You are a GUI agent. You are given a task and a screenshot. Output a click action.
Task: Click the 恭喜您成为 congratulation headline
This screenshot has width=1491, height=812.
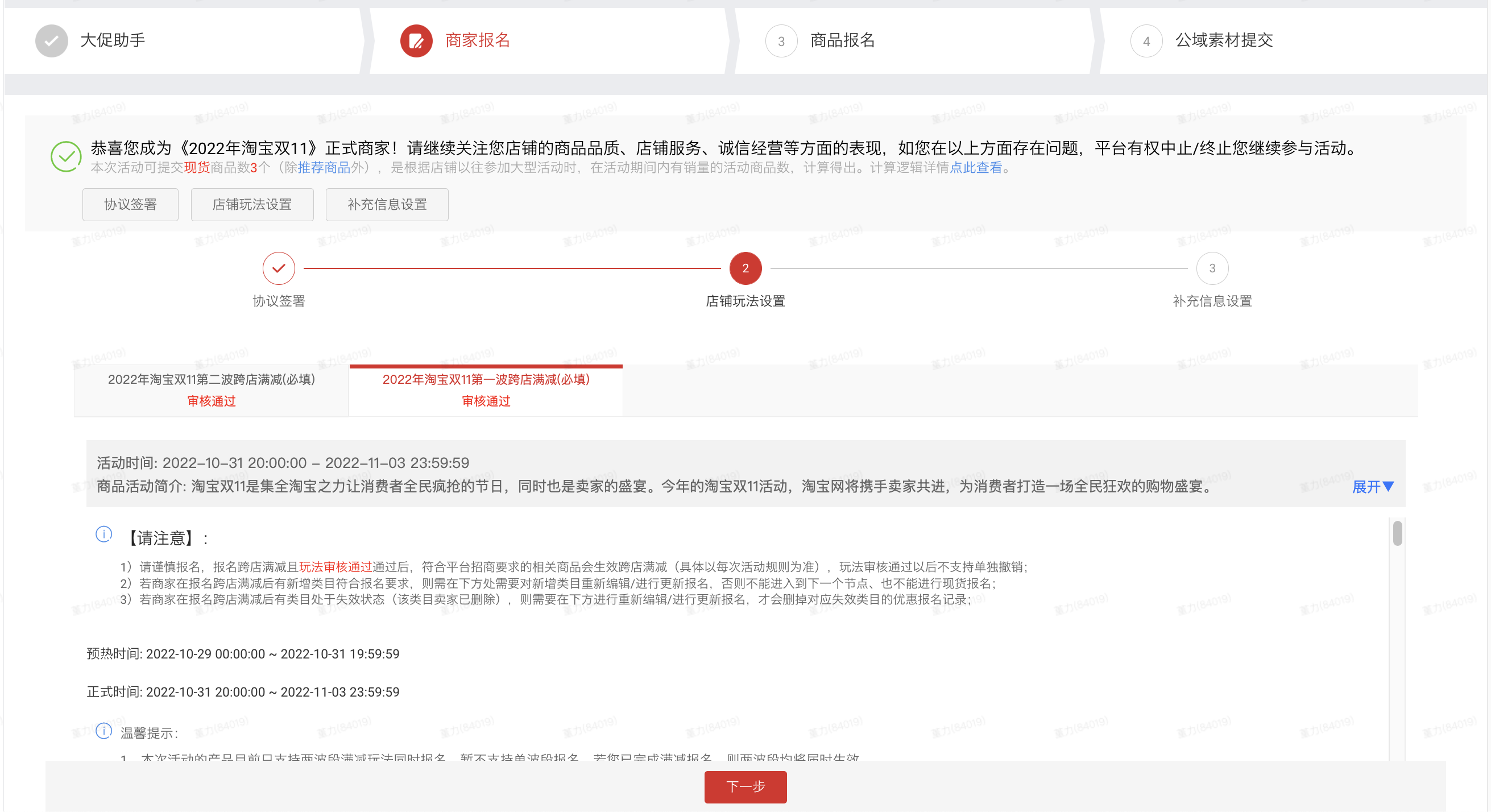(x=723, y=148)
